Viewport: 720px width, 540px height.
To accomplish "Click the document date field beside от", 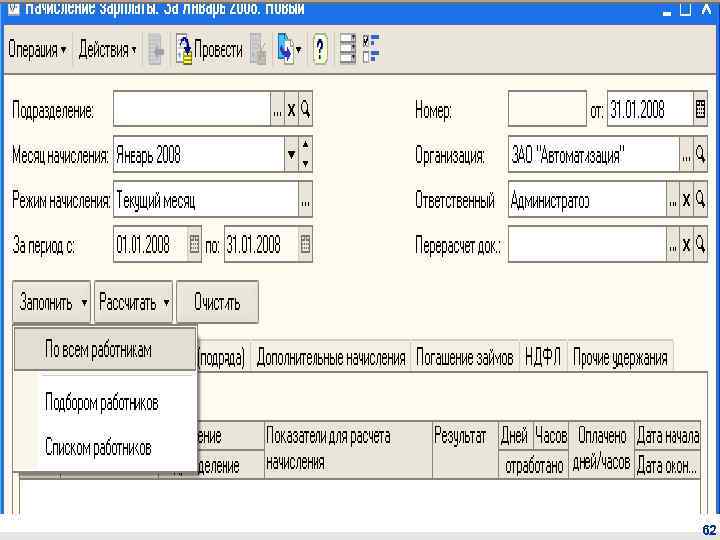I will [650, 109].
